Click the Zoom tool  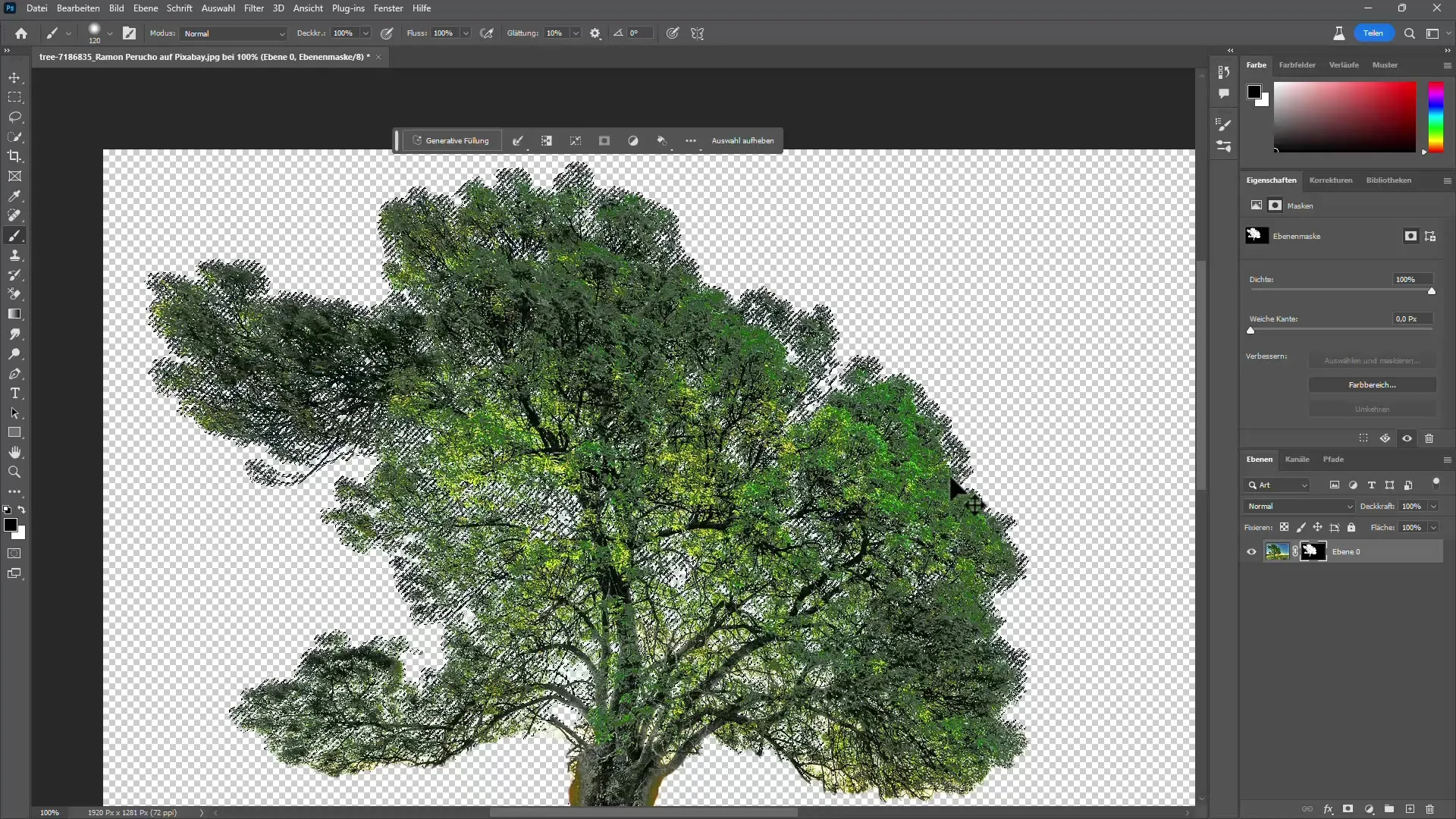point(15,472)
